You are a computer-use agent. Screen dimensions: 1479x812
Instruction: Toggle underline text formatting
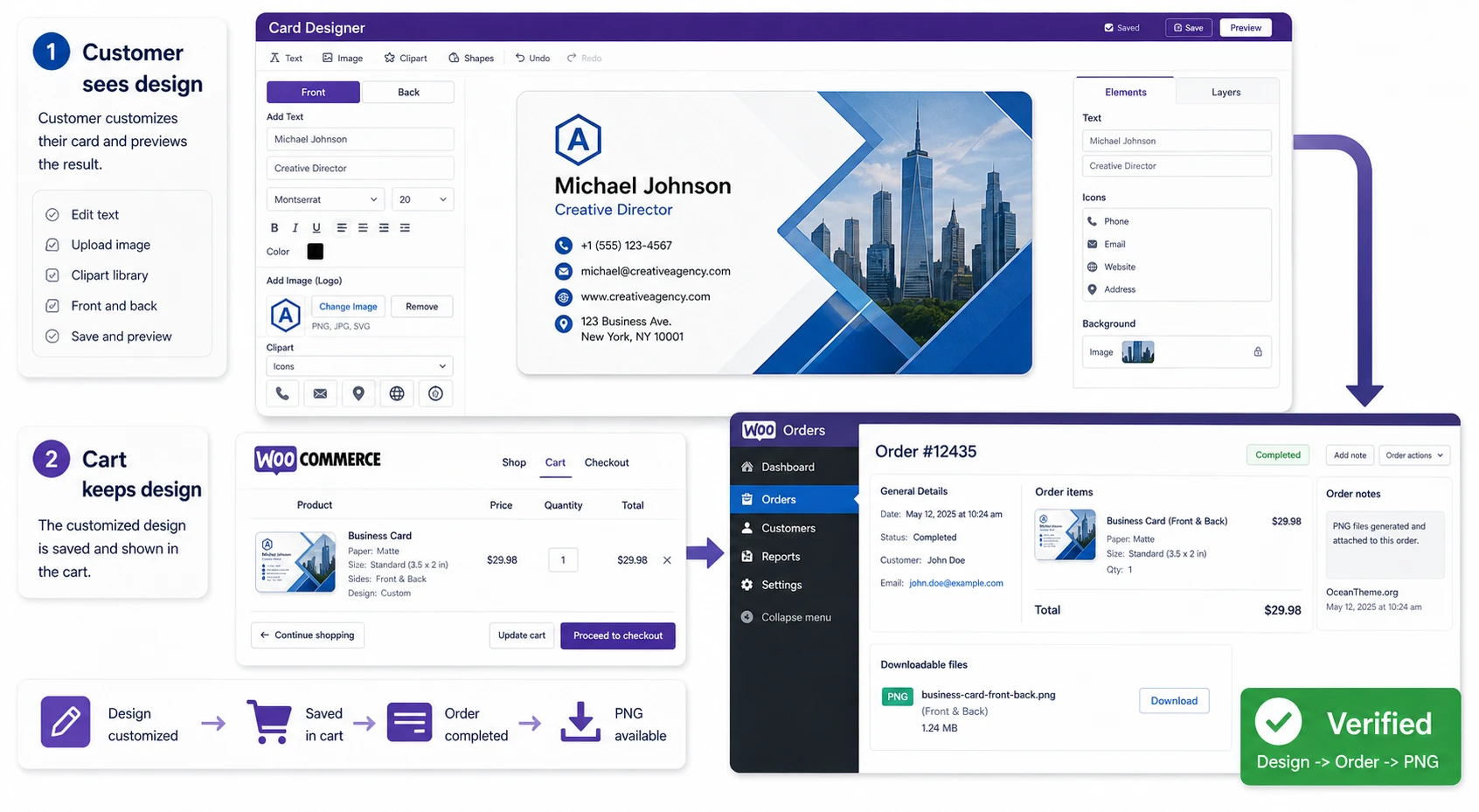tap(316, 228)
